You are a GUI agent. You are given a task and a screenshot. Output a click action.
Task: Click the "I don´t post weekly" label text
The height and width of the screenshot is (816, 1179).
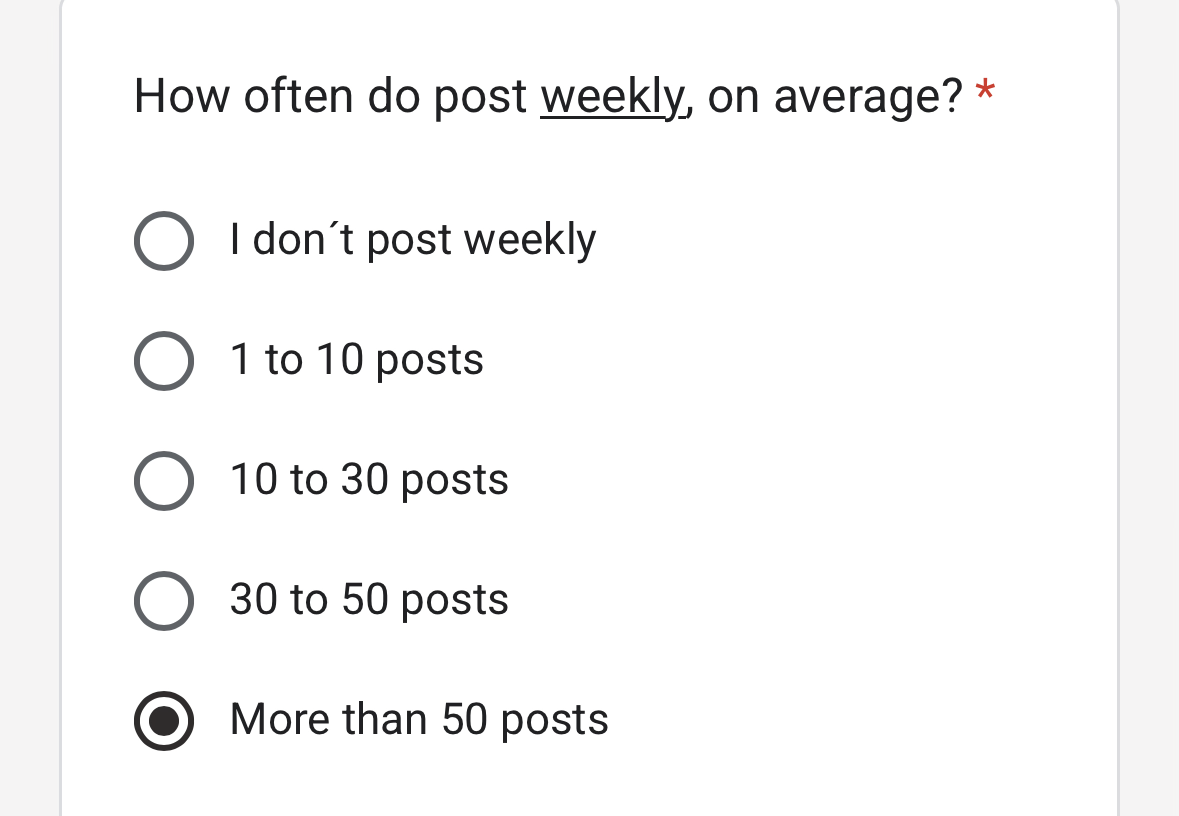412,241
